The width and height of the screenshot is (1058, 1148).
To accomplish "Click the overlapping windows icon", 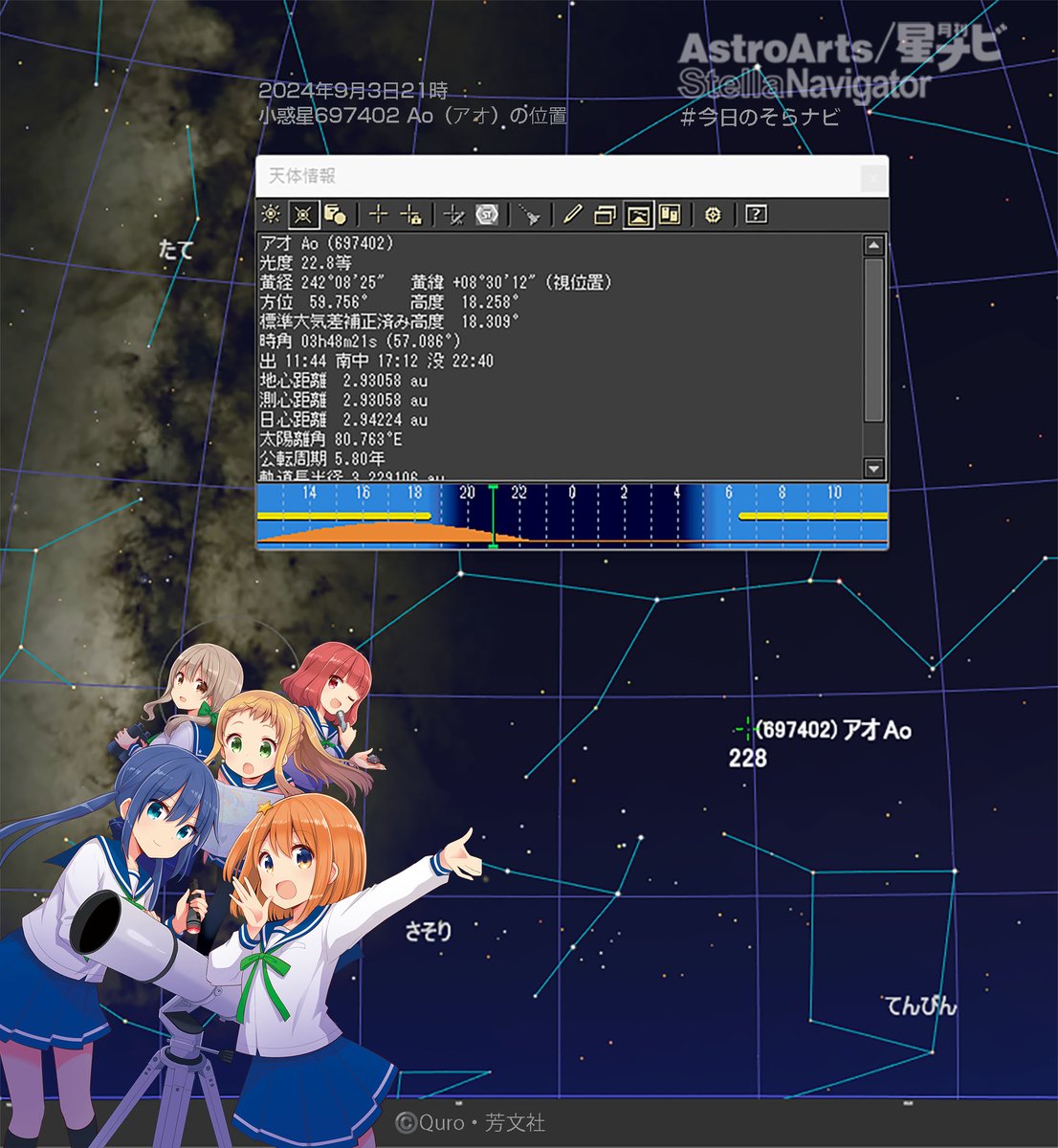I will click(605, 214).
